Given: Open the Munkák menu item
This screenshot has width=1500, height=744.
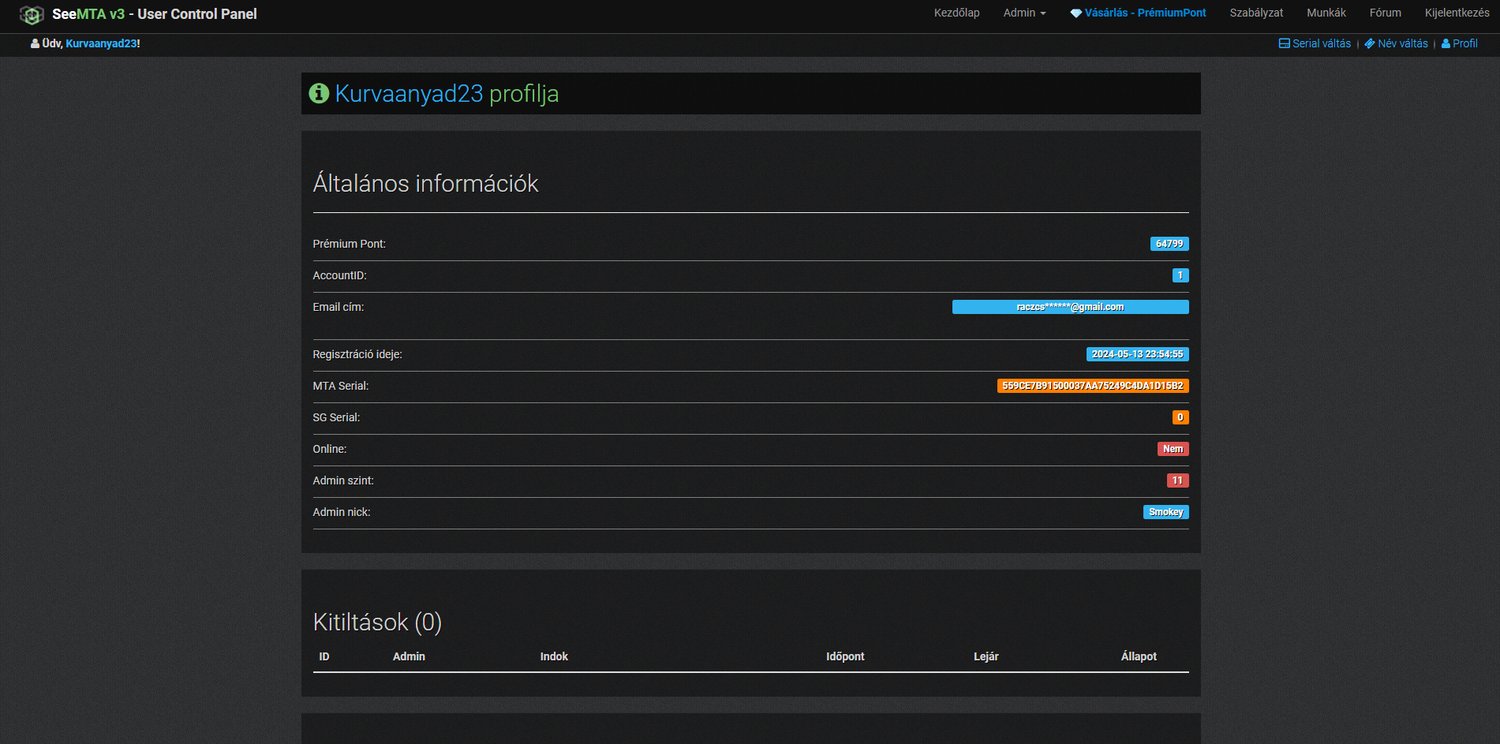Looking at the screenshot, I should (x=1326, y=13).
